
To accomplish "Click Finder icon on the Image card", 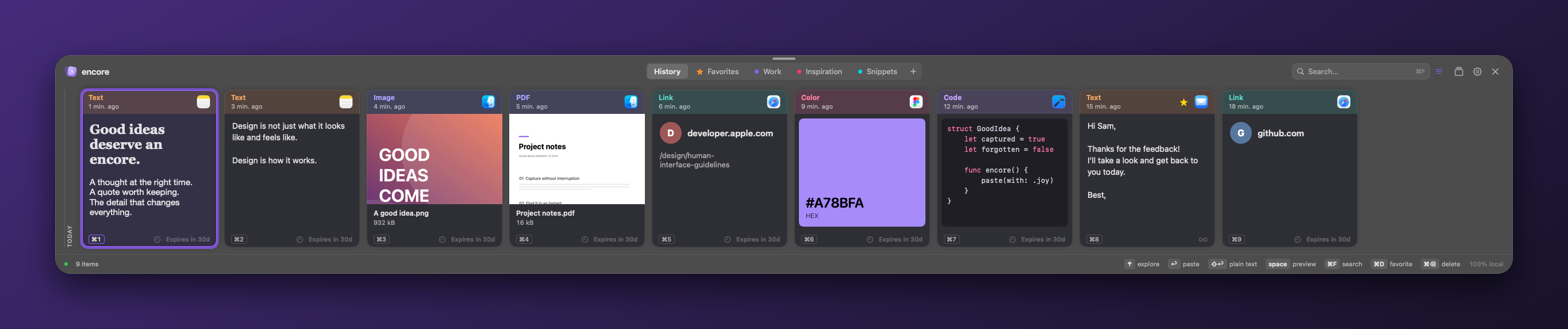I will (x=488, y=102).
